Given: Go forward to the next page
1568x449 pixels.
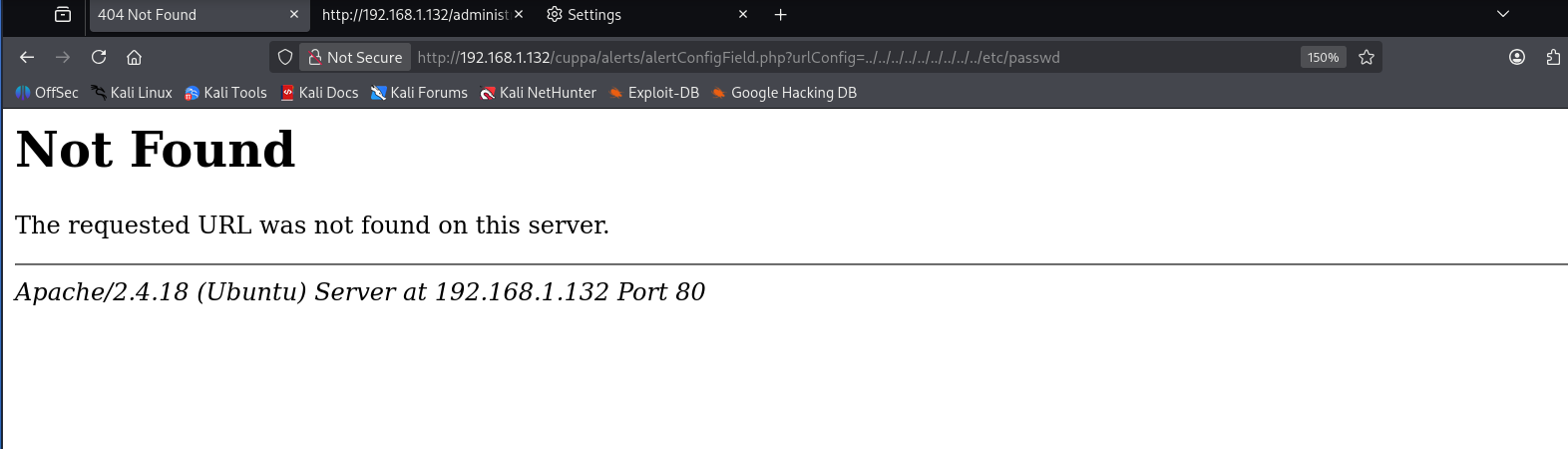Looking at the screenshot, I should tap(63, 57).
